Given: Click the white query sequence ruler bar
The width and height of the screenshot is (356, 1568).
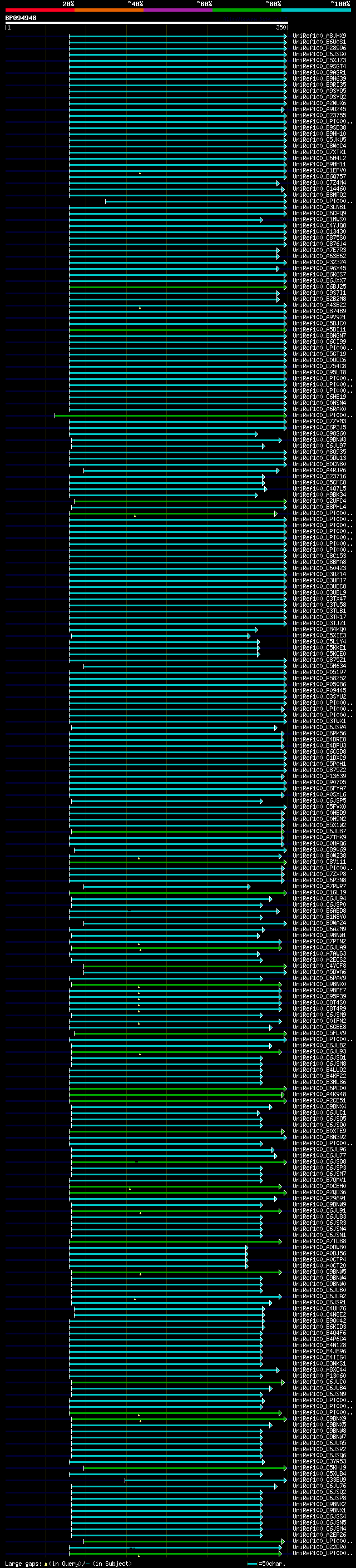Looking at the screenshot, I should tap(147, 23).
